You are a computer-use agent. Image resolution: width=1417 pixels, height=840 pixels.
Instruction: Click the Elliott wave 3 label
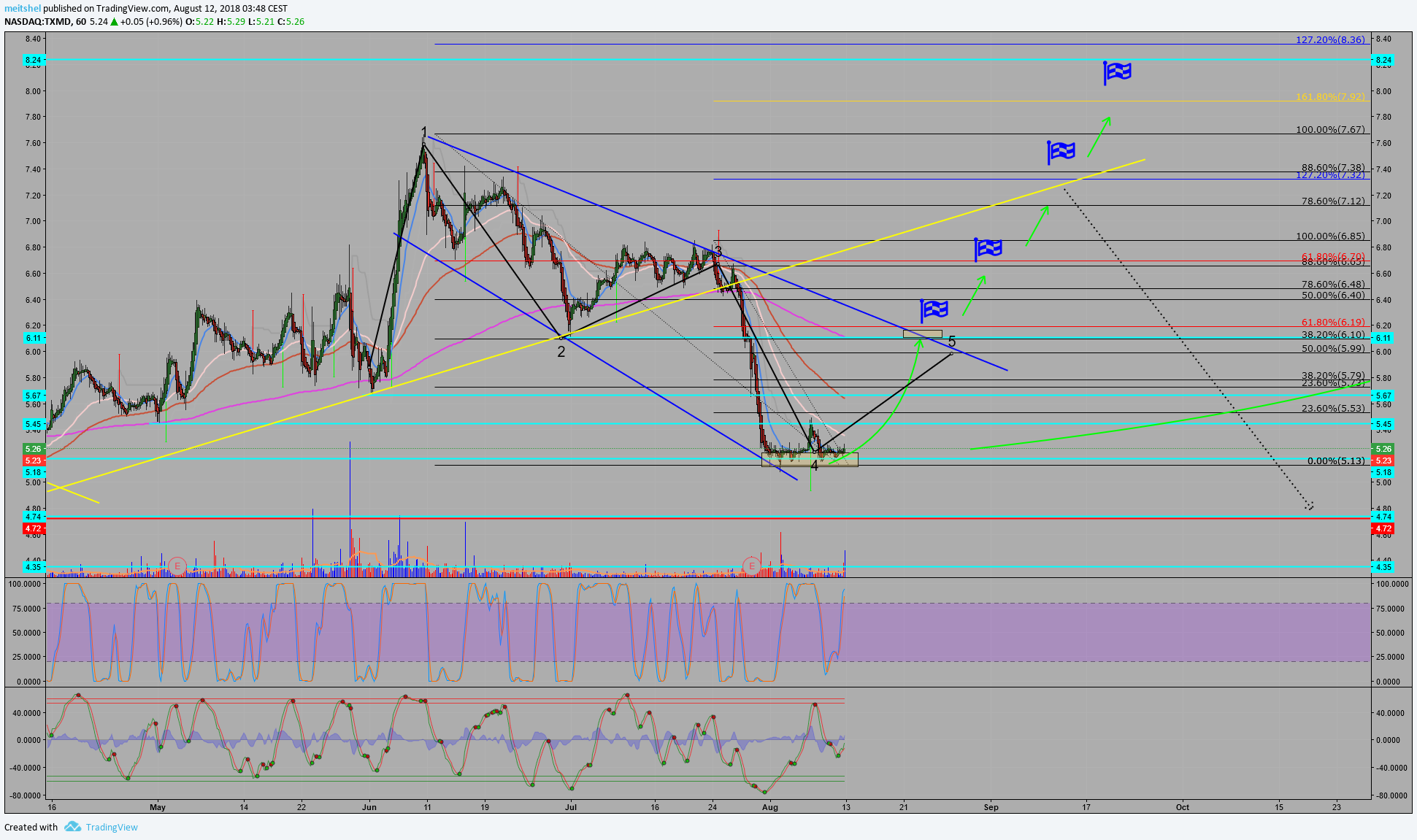coord(718,251)
